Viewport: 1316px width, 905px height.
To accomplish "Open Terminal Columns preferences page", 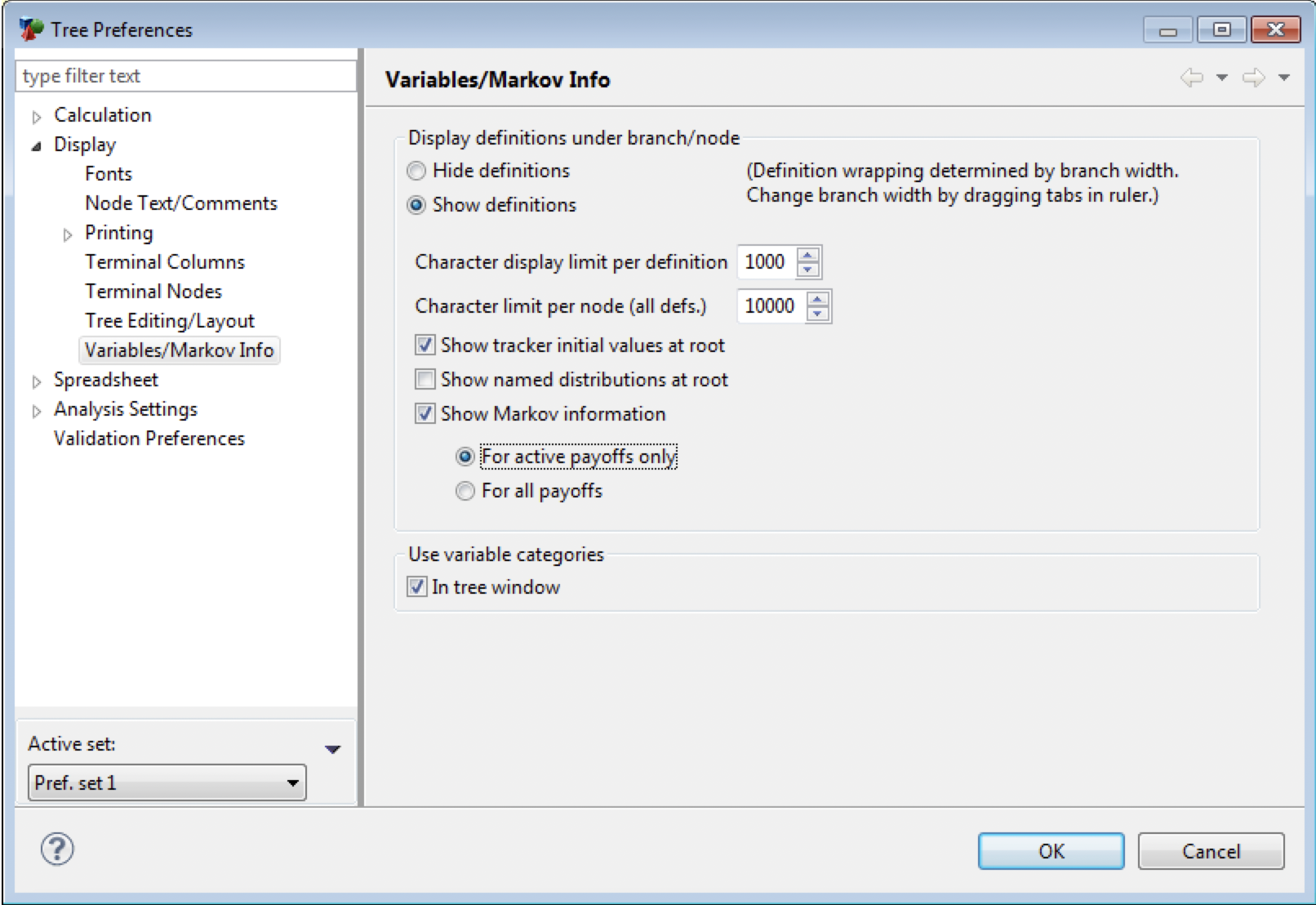I will tap(164, 262).
